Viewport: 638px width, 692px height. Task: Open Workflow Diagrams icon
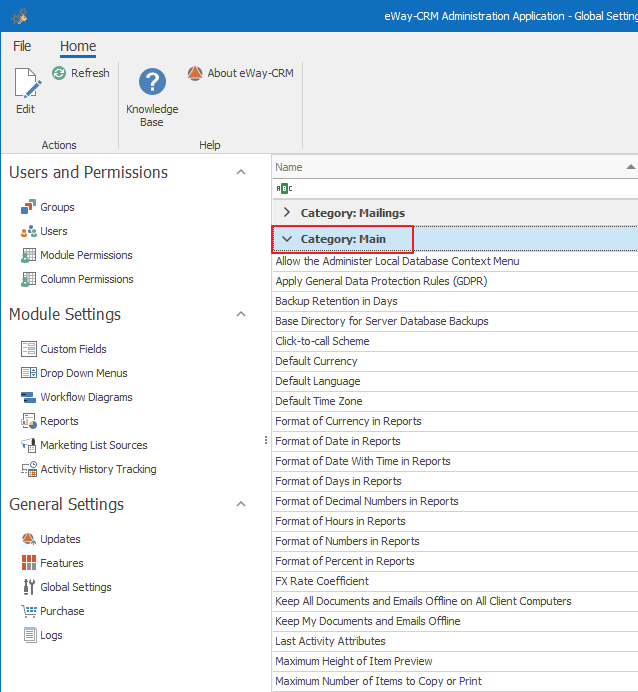pos(29,397)
